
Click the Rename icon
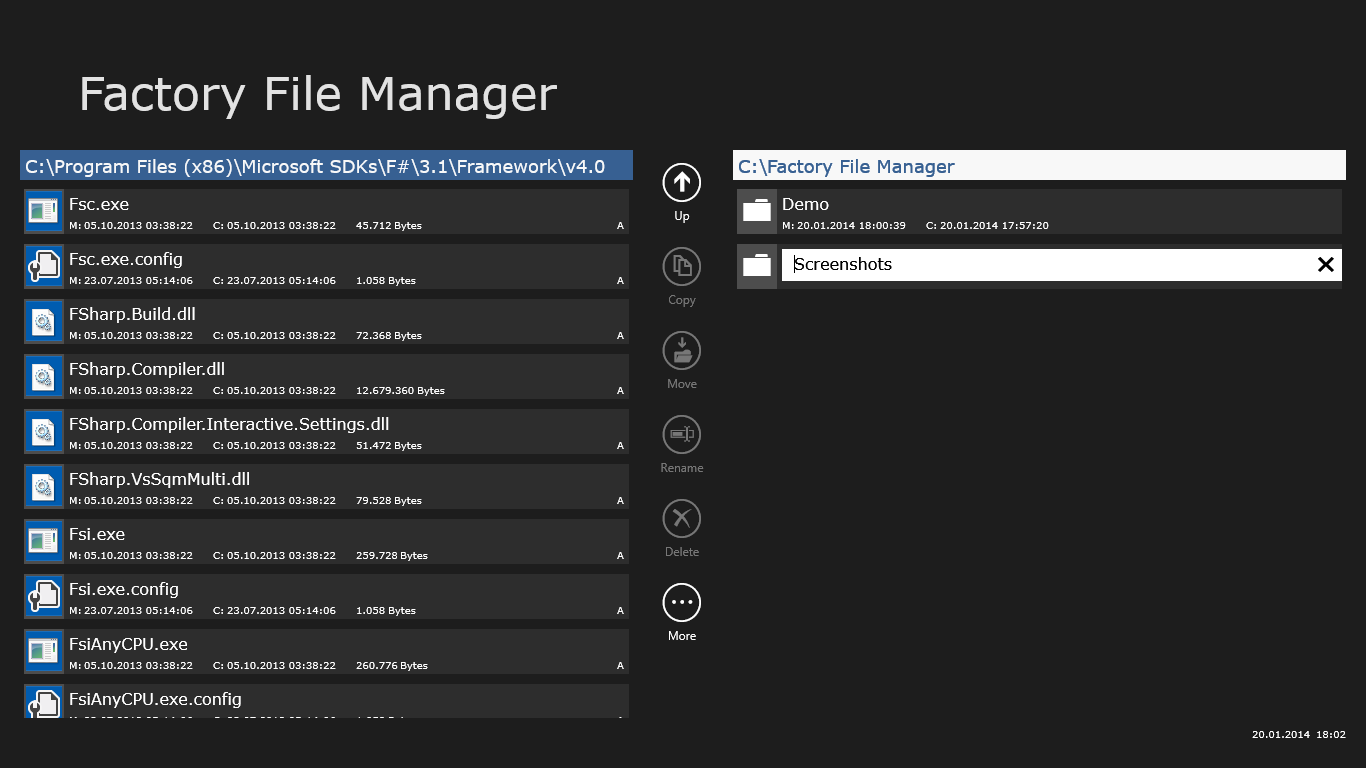pyautogui.click(x=682, y=435)
